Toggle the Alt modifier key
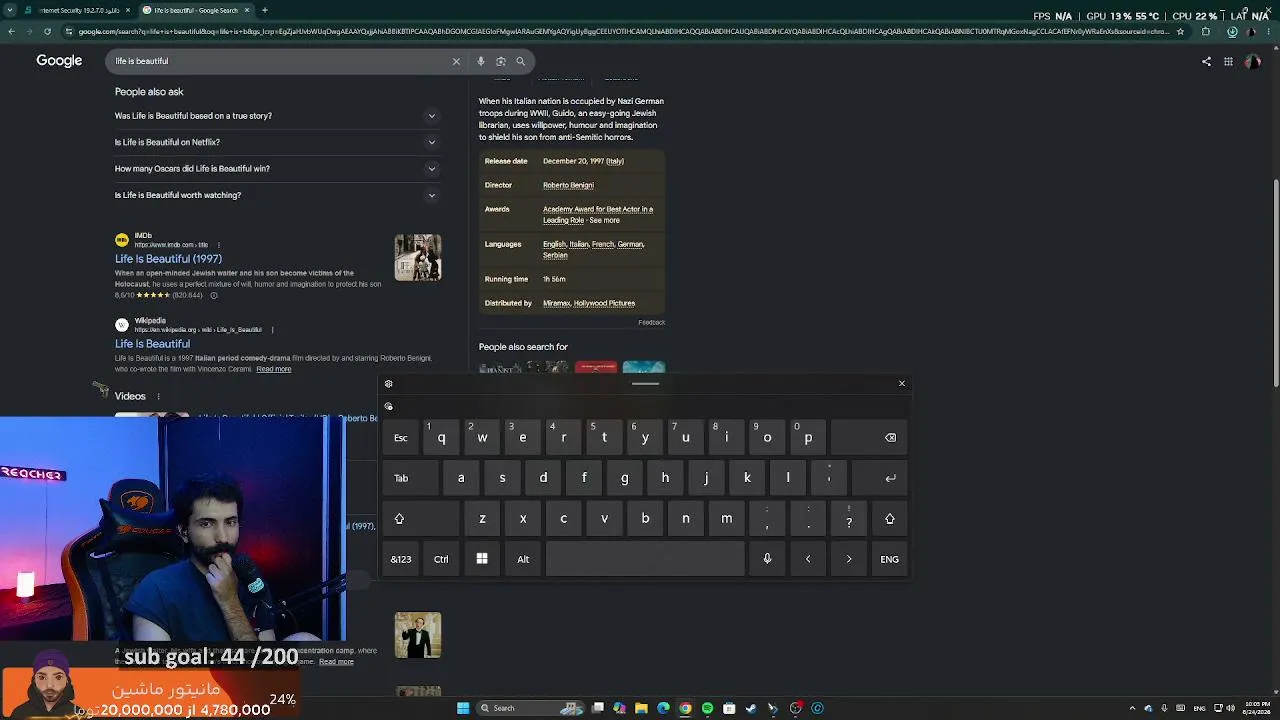Viewport: 1280px width, 720px height. pos(523,559)
